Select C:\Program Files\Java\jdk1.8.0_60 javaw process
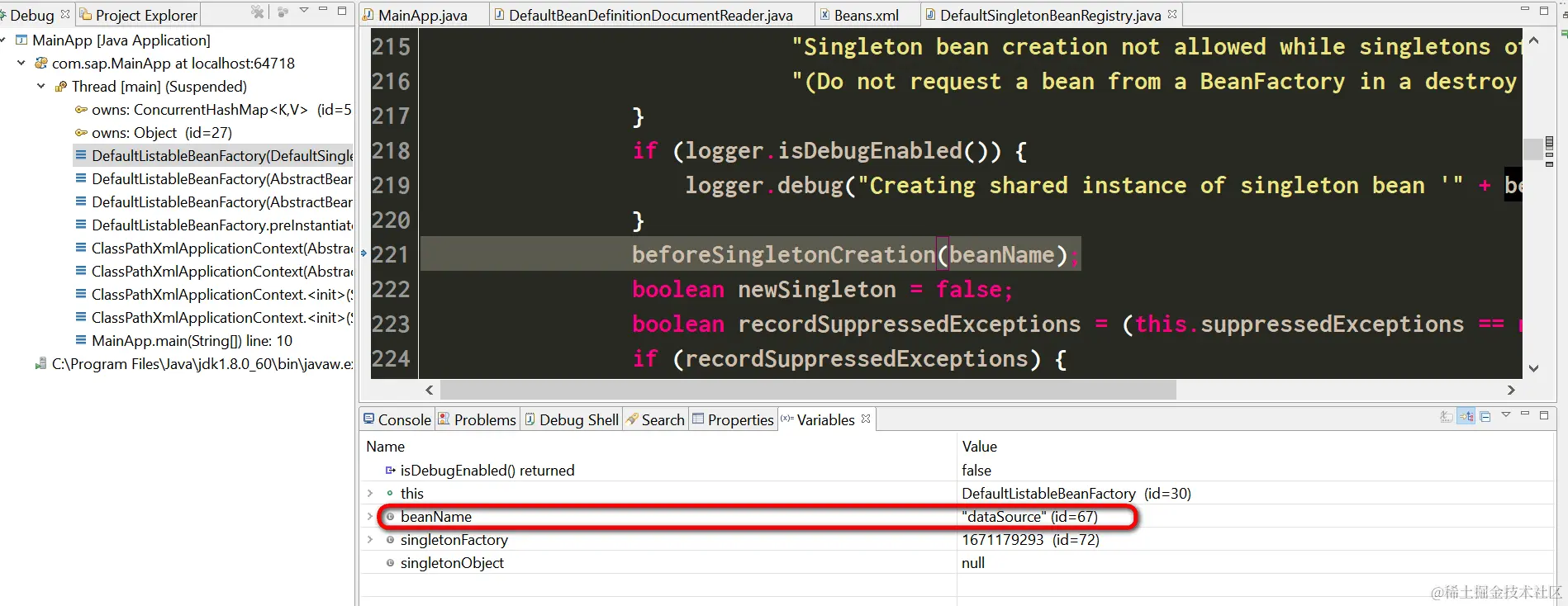This screenshot has width=1568, height=606. 202,363
